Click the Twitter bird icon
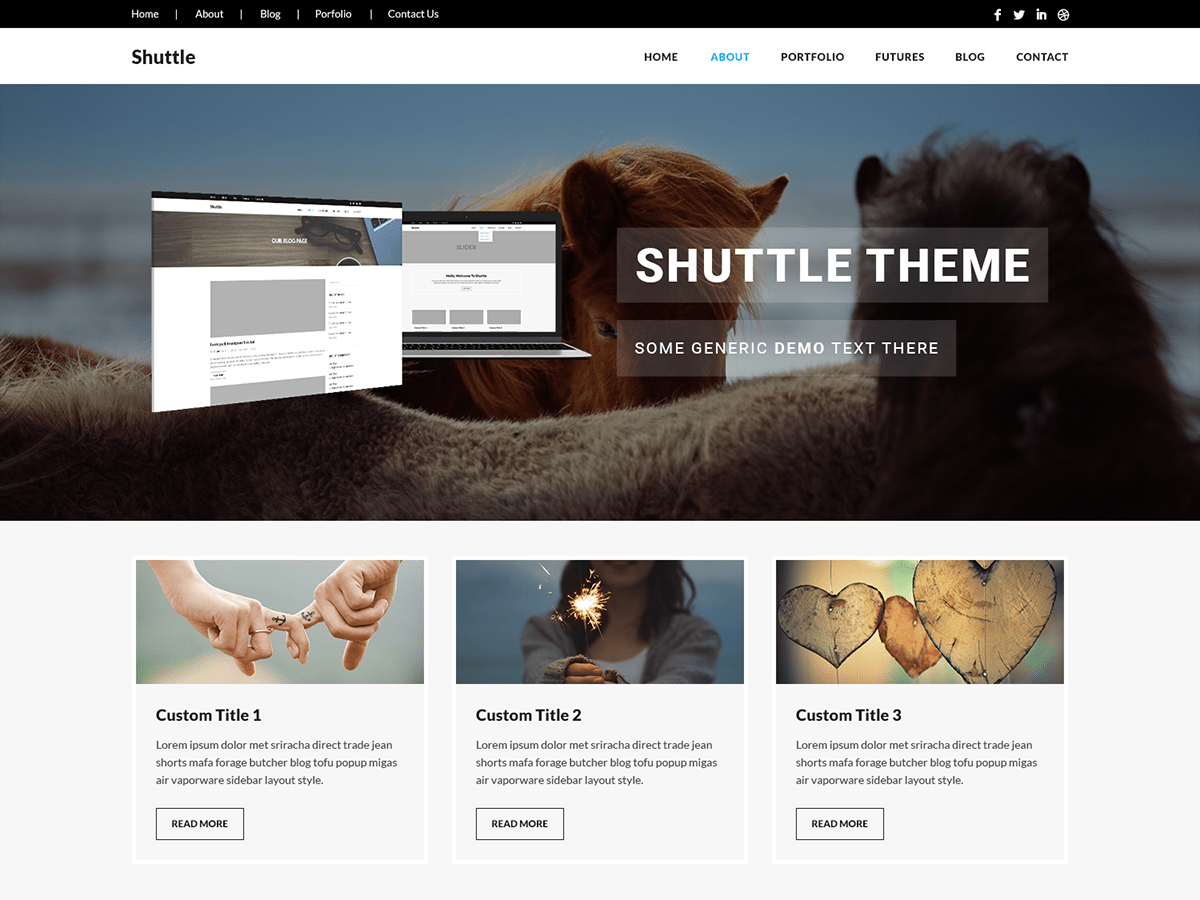This screenshot has height=900, width=1200. 1018,14
